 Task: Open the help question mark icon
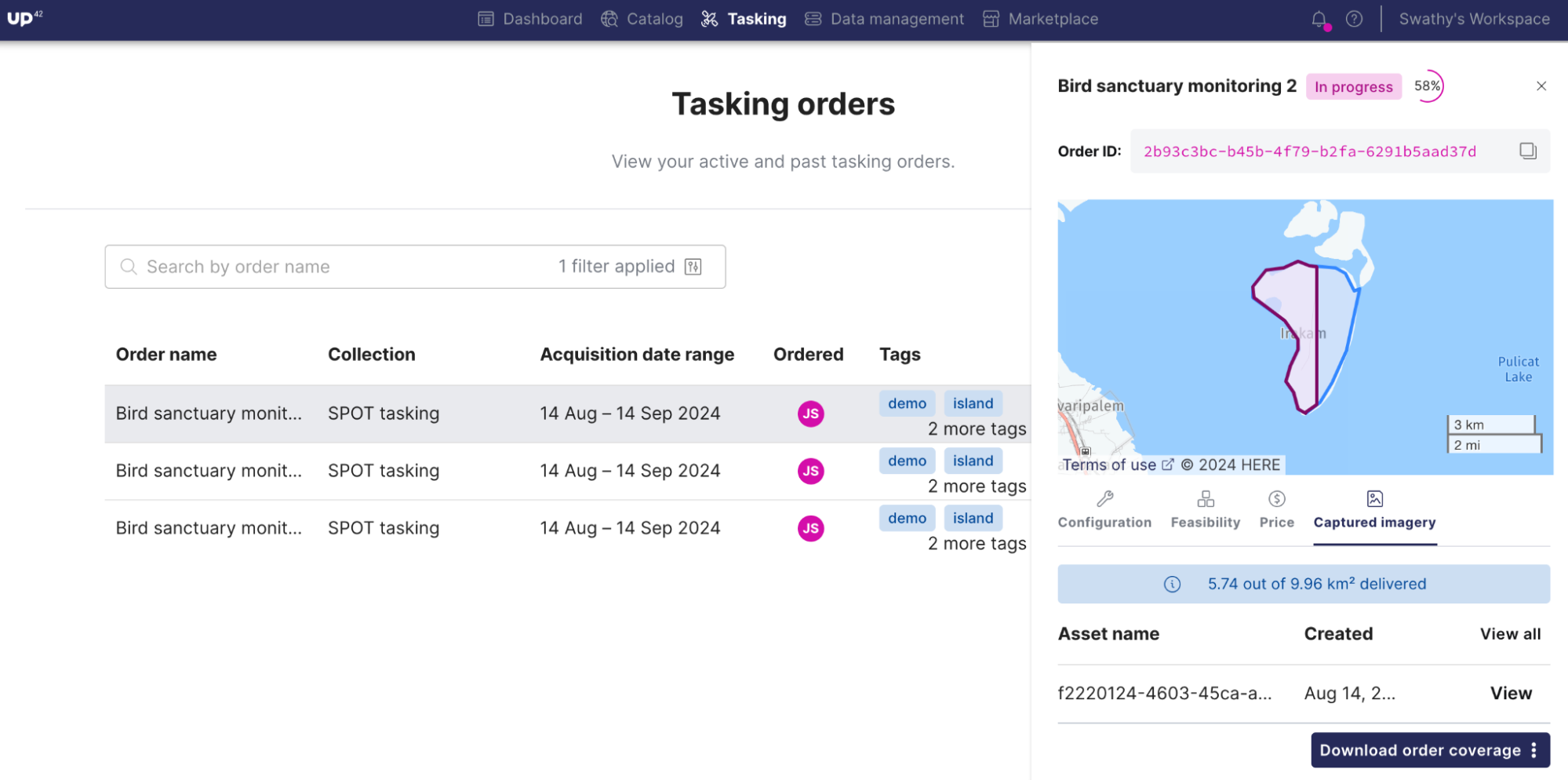click(x=1354, y=19)
